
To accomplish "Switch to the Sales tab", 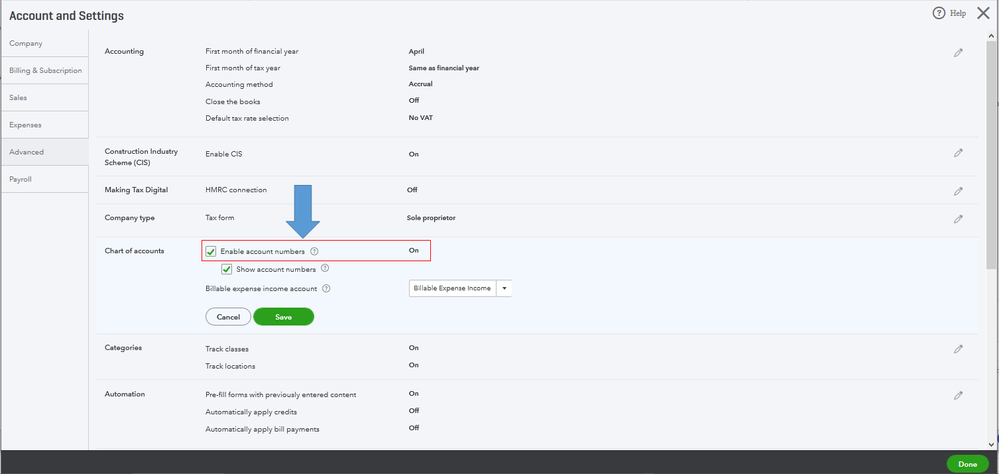I will pyautogui.click(x=20, y=98).
